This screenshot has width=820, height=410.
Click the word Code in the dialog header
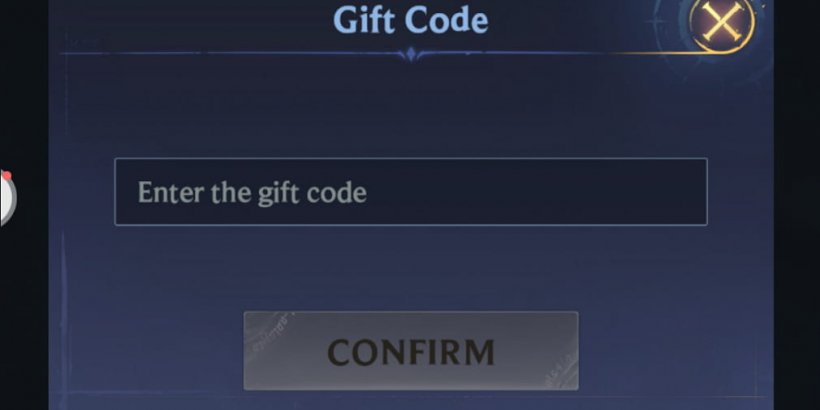[x=446, y=20]
